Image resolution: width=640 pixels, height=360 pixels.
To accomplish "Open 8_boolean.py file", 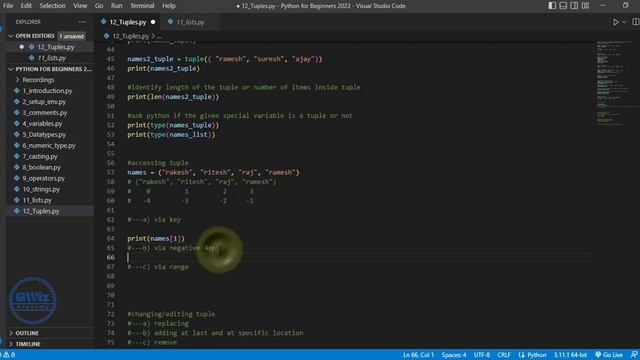I will tap(42, 168).
